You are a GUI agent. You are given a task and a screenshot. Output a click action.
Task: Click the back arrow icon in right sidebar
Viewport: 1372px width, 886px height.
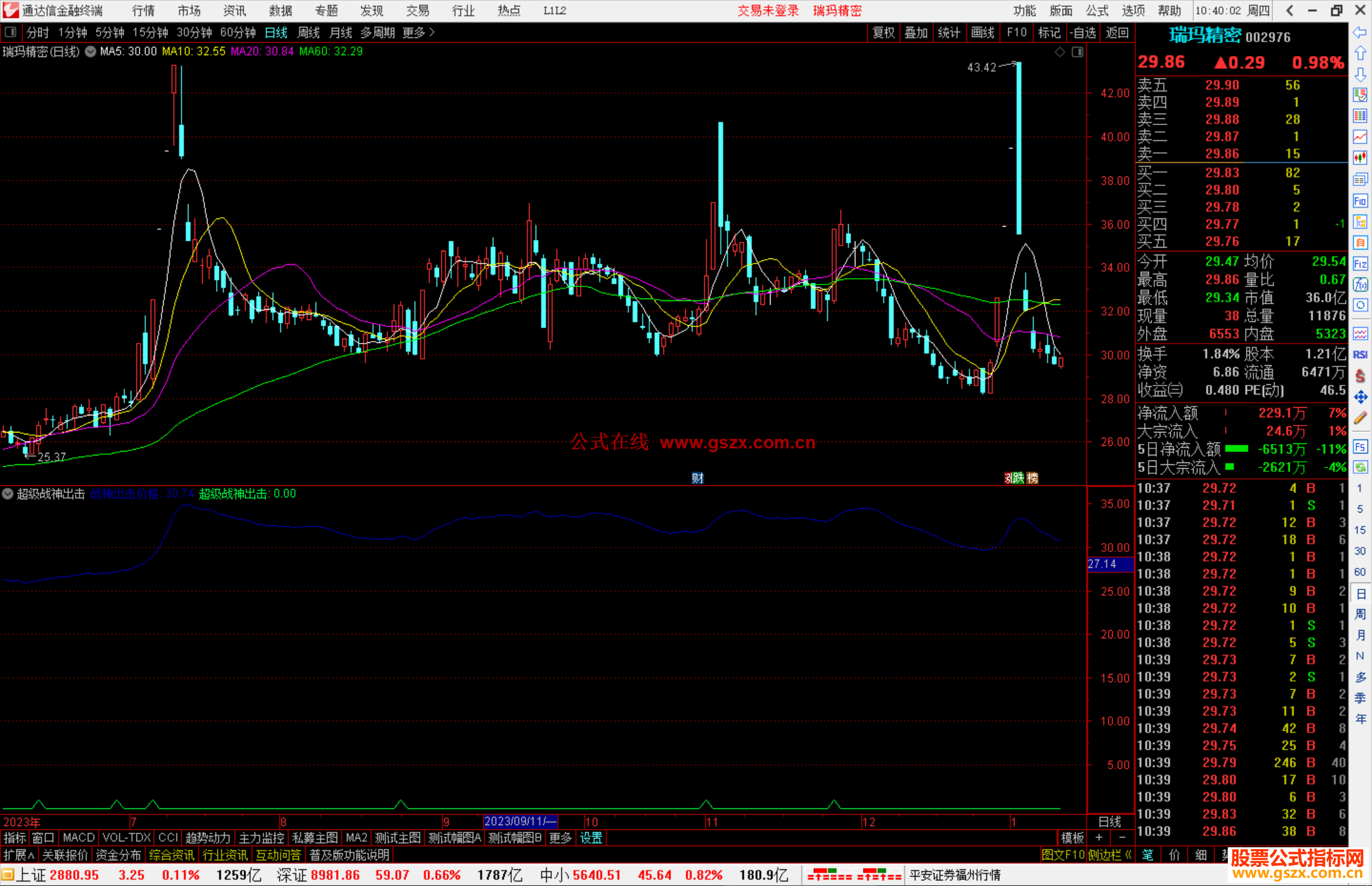pyautogui.click(x=1360, y=32)
